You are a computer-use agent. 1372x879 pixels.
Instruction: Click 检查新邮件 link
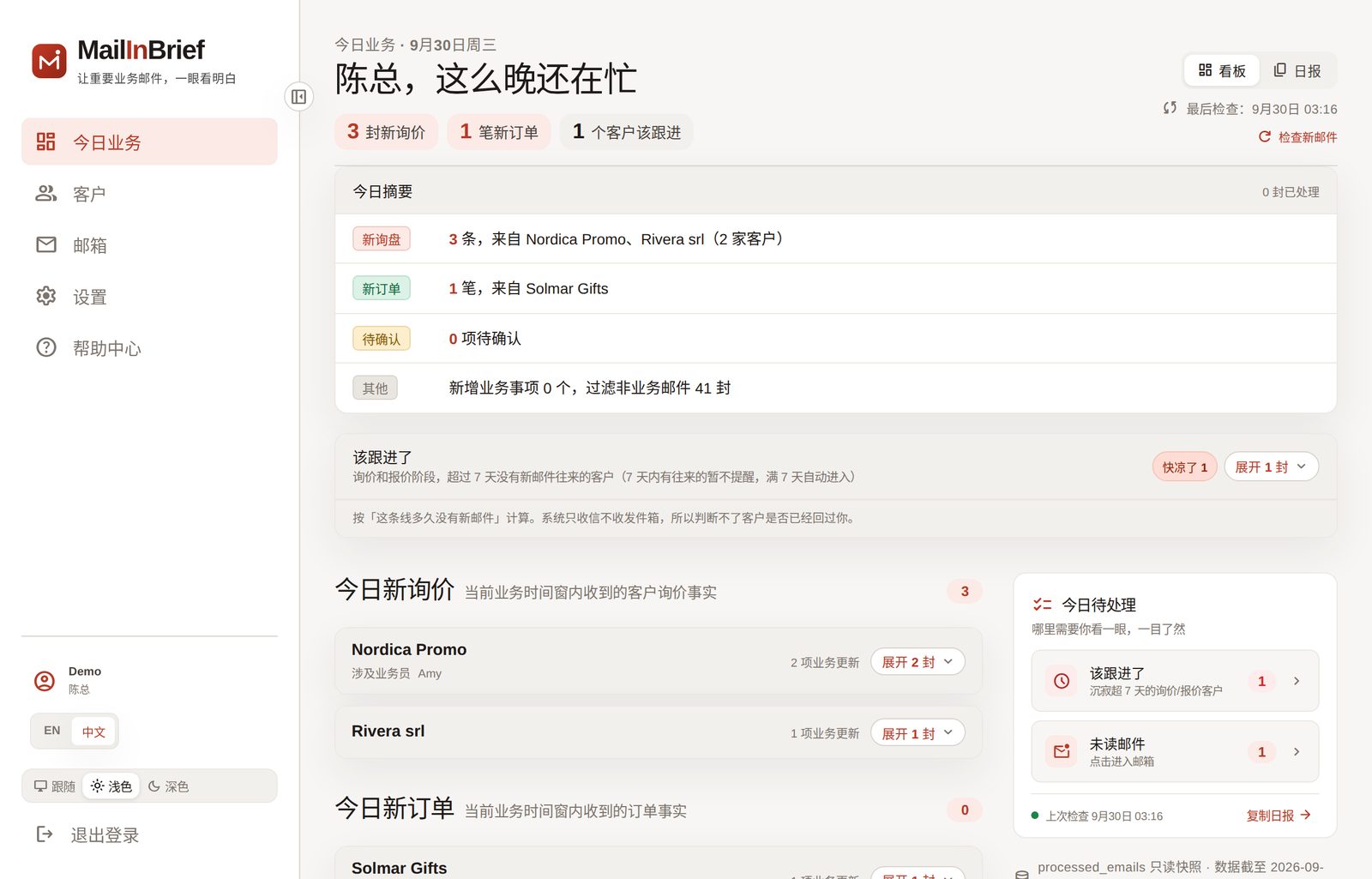tap(1297, 137)
